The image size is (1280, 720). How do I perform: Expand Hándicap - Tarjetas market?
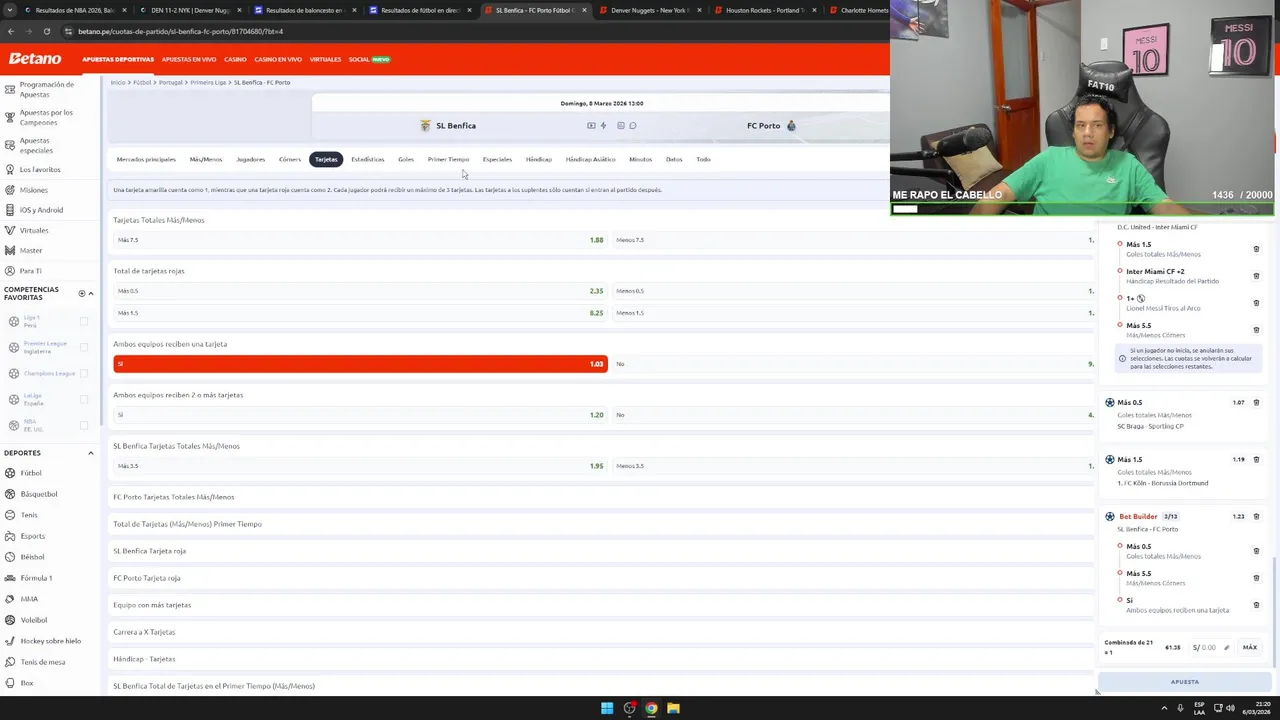pyautogui.click(x=600, y=659)
